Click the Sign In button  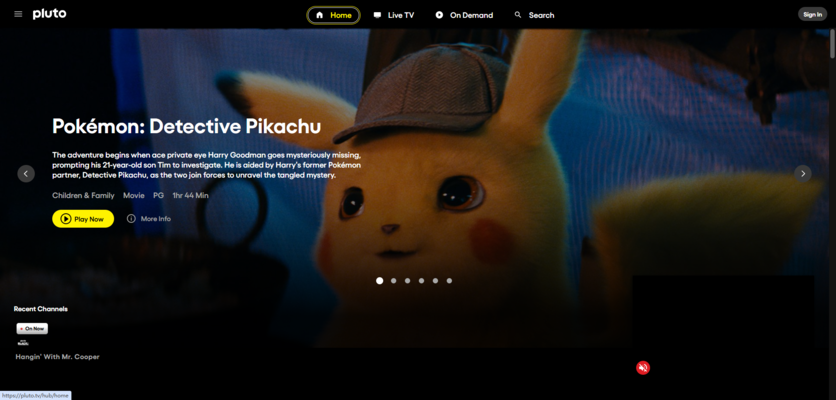tap(812, 14)
